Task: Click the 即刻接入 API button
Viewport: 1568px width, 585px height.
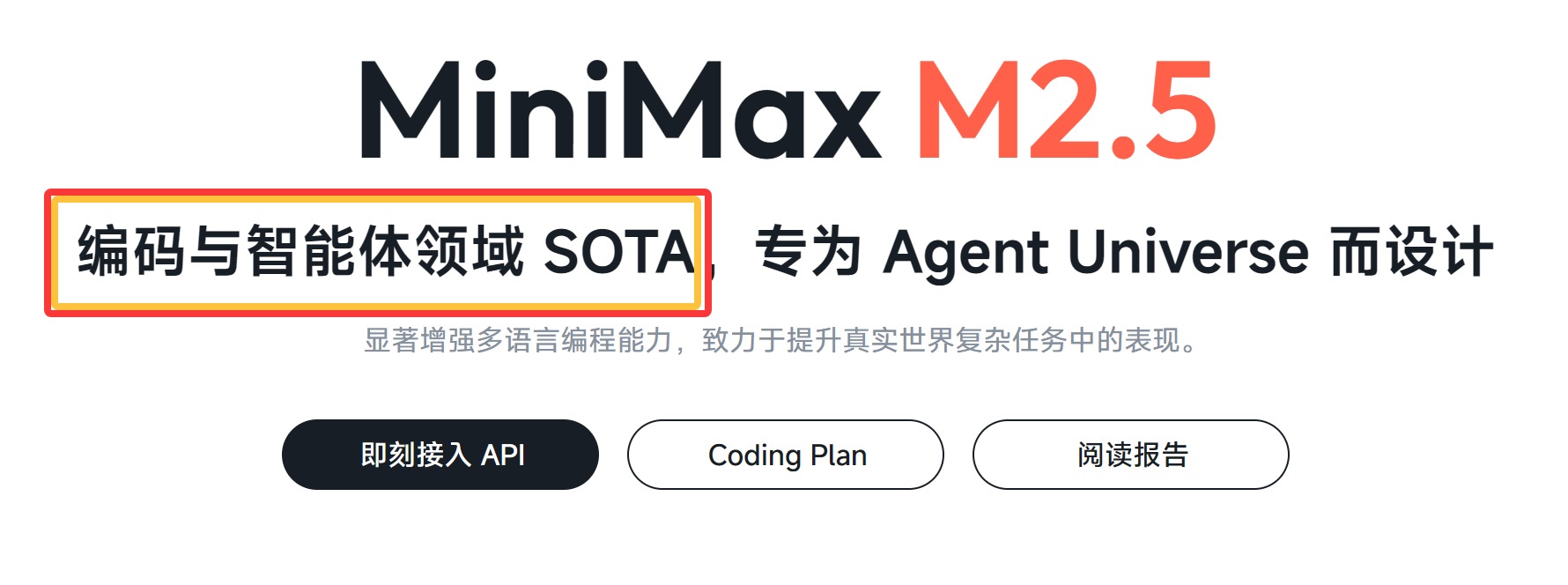Action: click(x=440, y=455)
